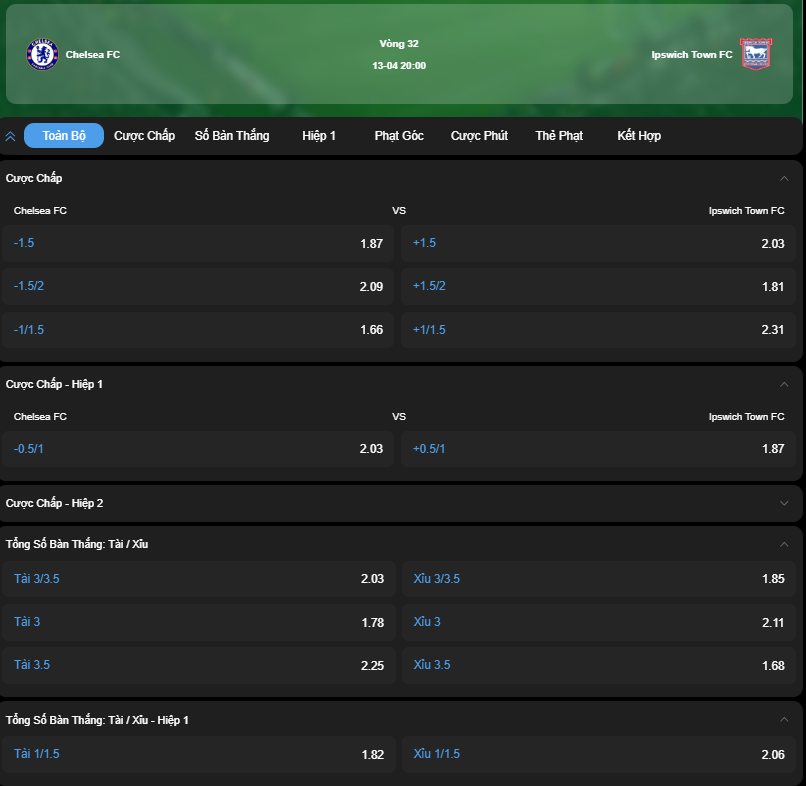Open the Phạt Góc tab
Image resolution: width=806 pixels, height=786 pixels.
[399, 136]
